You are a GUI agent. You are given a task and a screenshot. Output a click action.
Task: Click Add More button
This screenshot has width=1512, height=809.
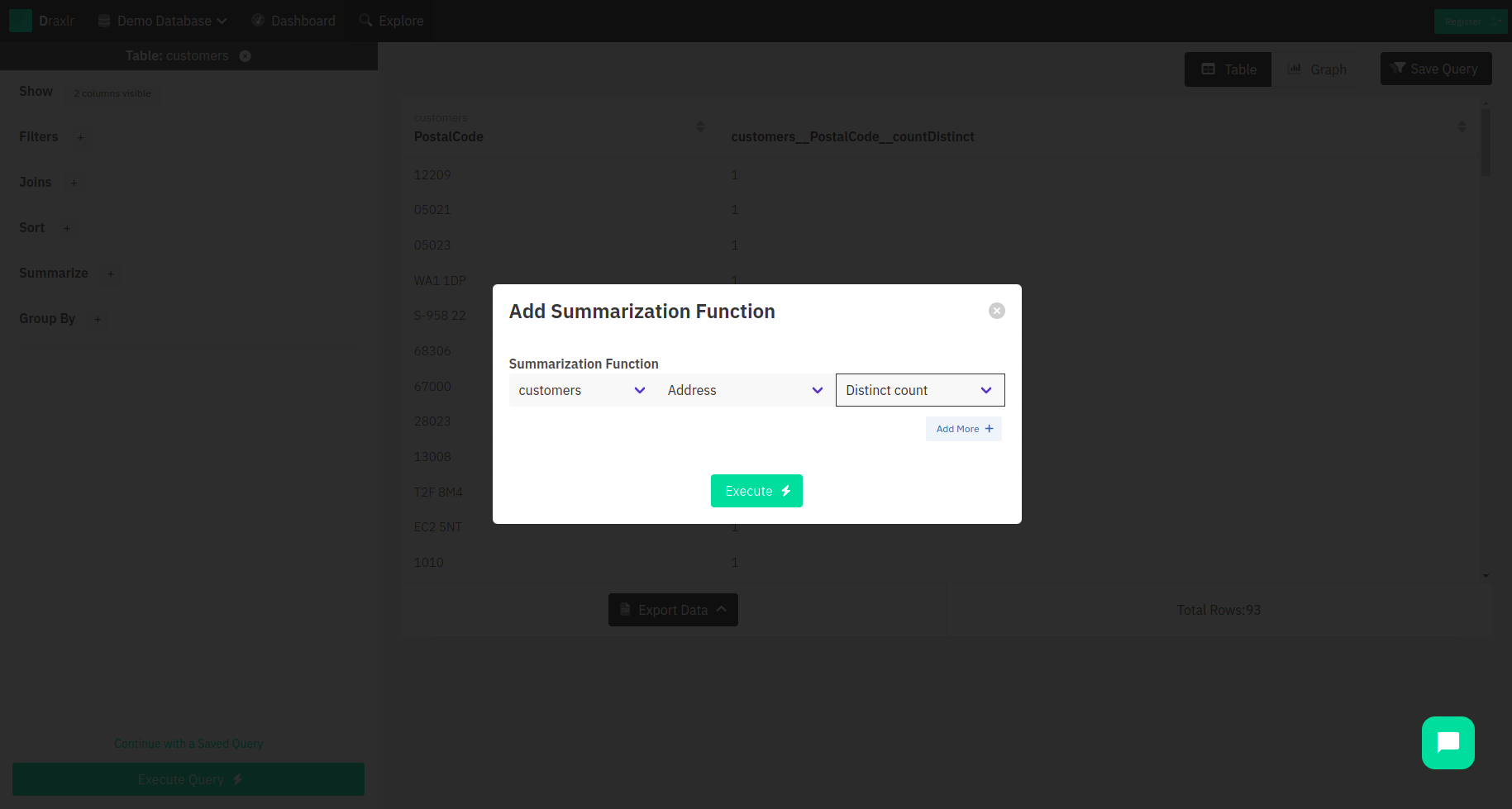click(964, 429)
